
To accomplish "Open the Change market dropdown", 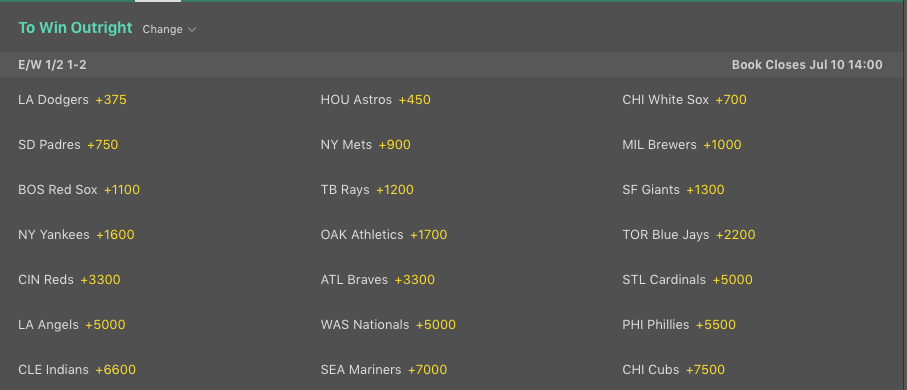I will [x=169, y=29].
